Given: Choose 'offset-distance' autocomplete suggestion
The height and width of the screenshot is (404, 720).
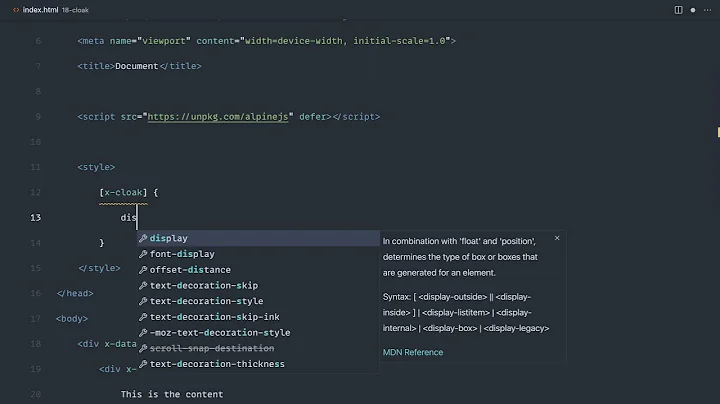Looking at the screenshot, I should click(x=259, y=269).
